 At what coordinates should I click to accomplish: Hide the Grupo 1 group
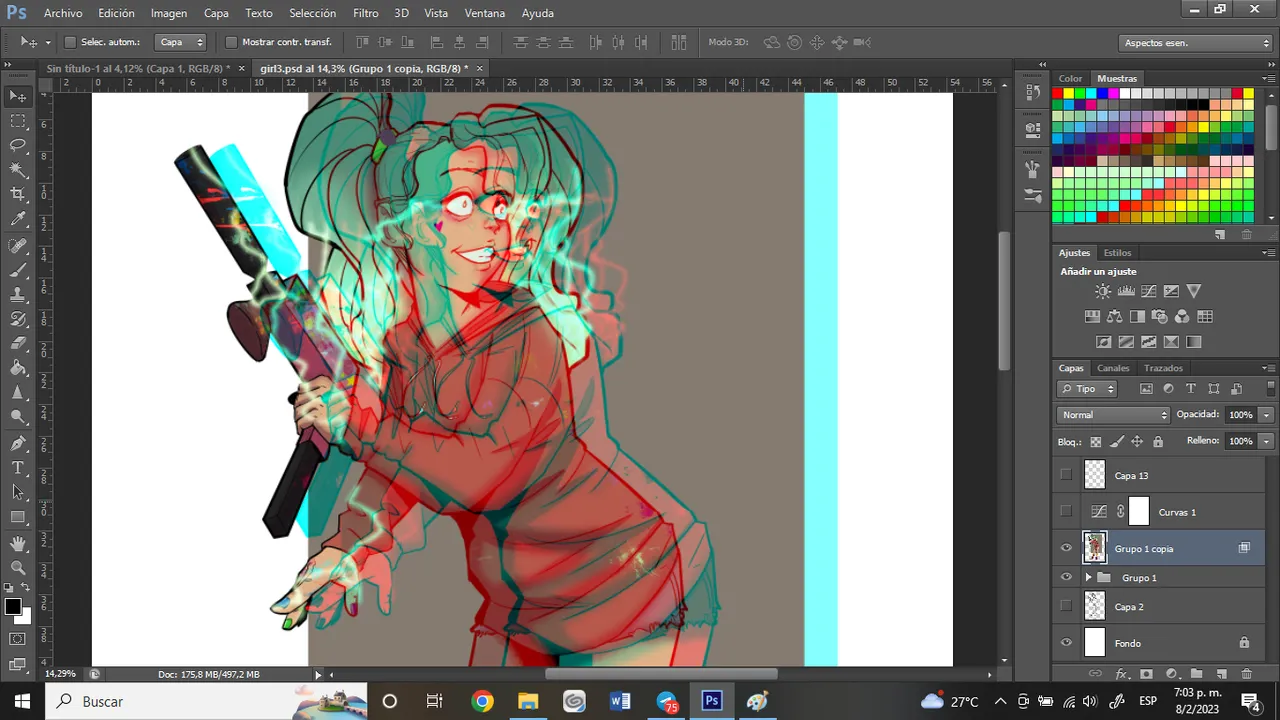point(1066,577)
